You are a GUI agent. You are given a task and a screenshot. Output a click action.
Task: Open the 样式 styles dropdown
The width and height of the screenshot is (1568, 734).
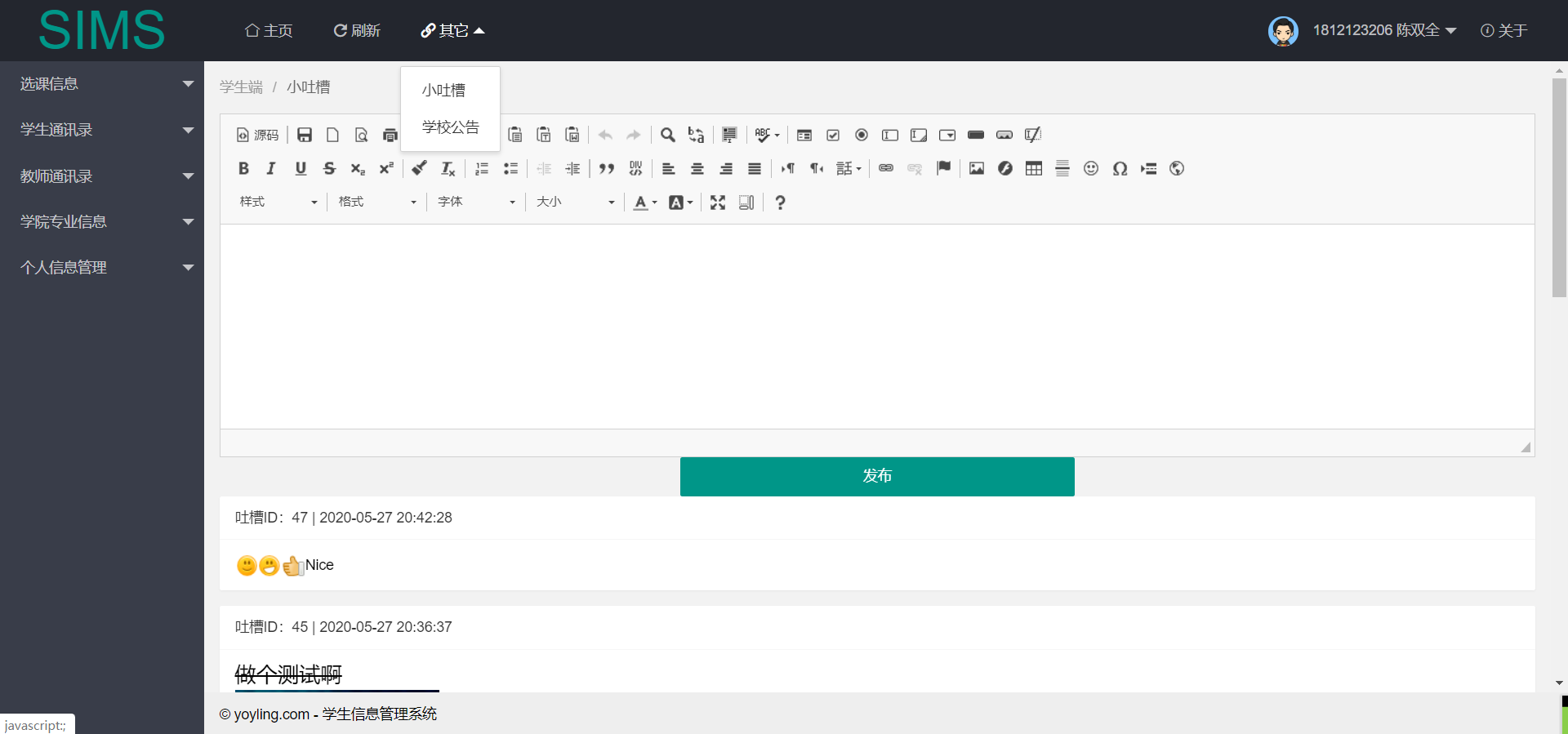point(278,202)
